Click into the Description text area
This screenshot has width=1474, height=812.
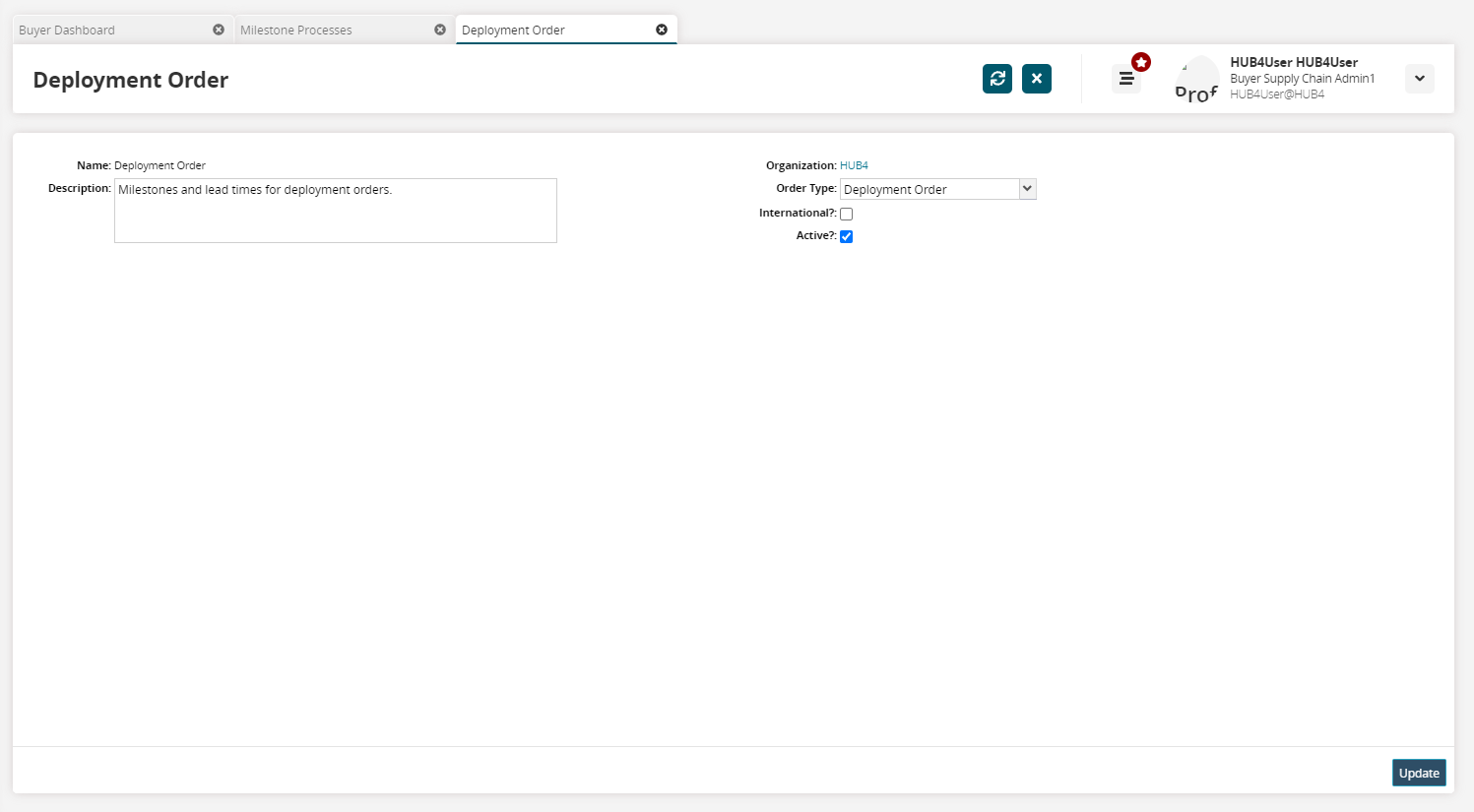pyautogui.click(x=336, y=211)
